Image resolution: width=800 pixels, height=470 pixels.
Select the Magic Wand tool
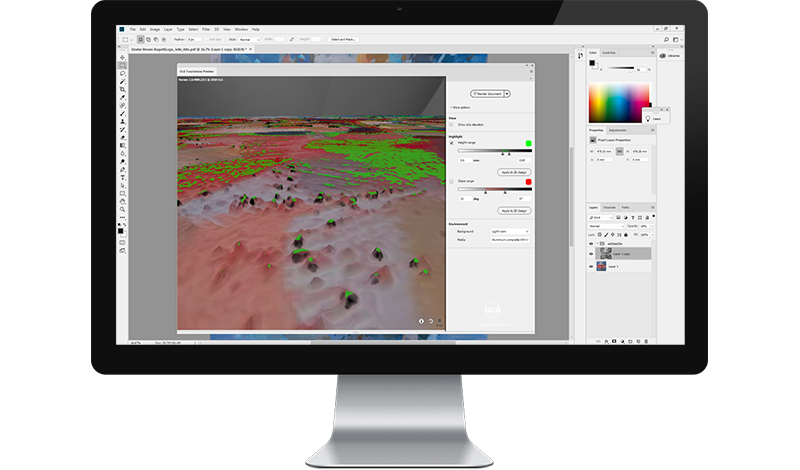click(122, 82)
